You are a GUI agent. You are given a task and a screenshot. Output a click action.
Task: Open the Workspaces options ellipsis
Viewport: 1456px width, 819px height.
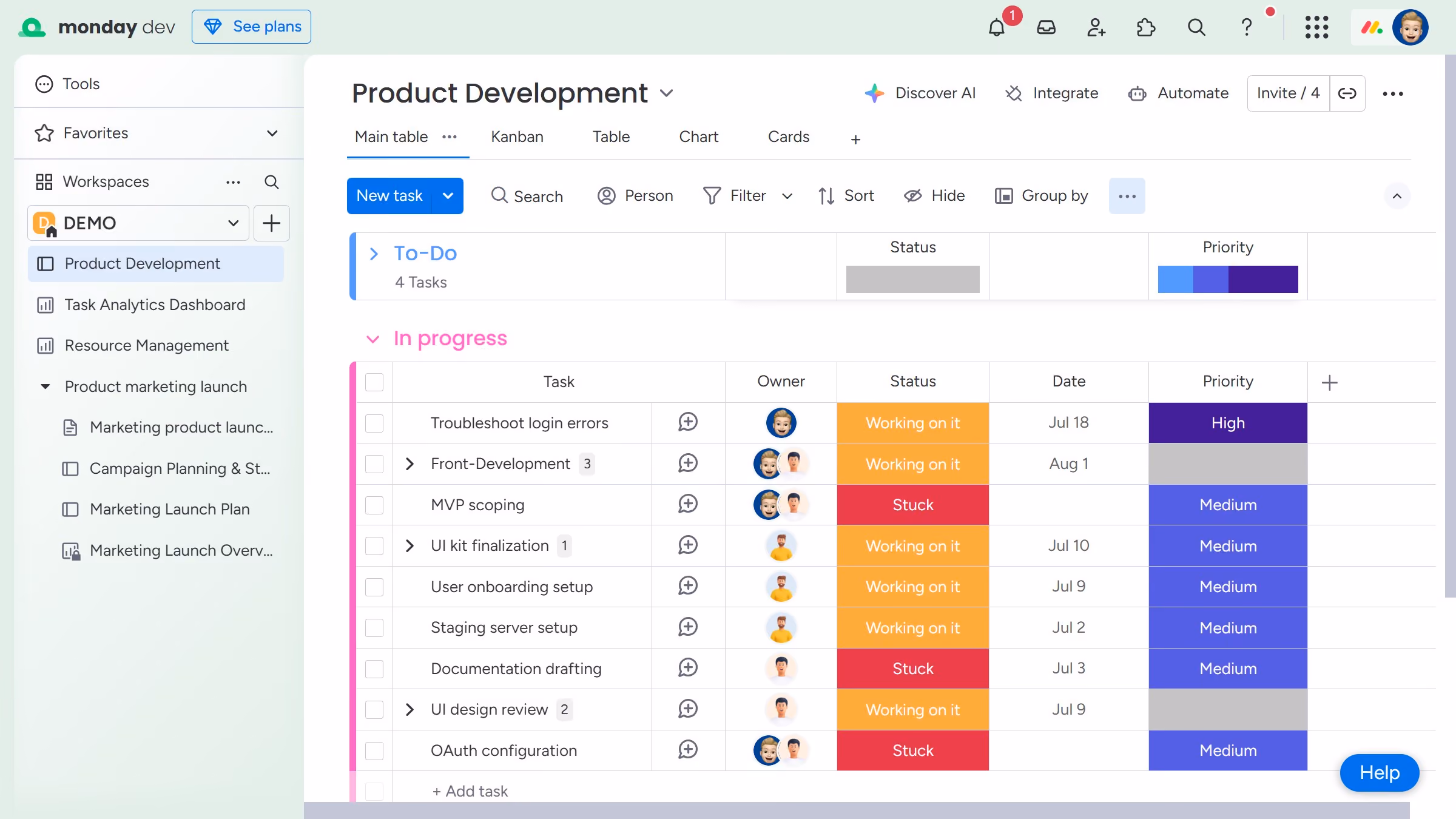(x=234, y=182)
